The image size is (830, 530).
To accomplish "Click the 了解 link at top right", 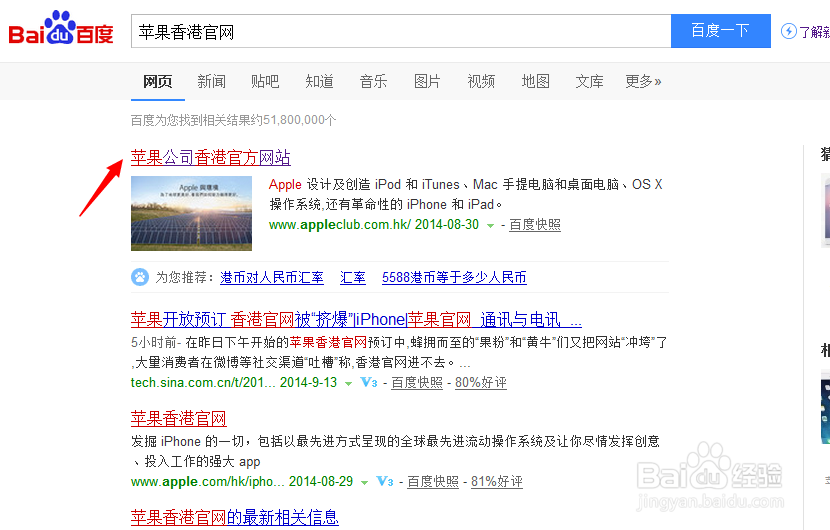I will [x=814, y=32].
